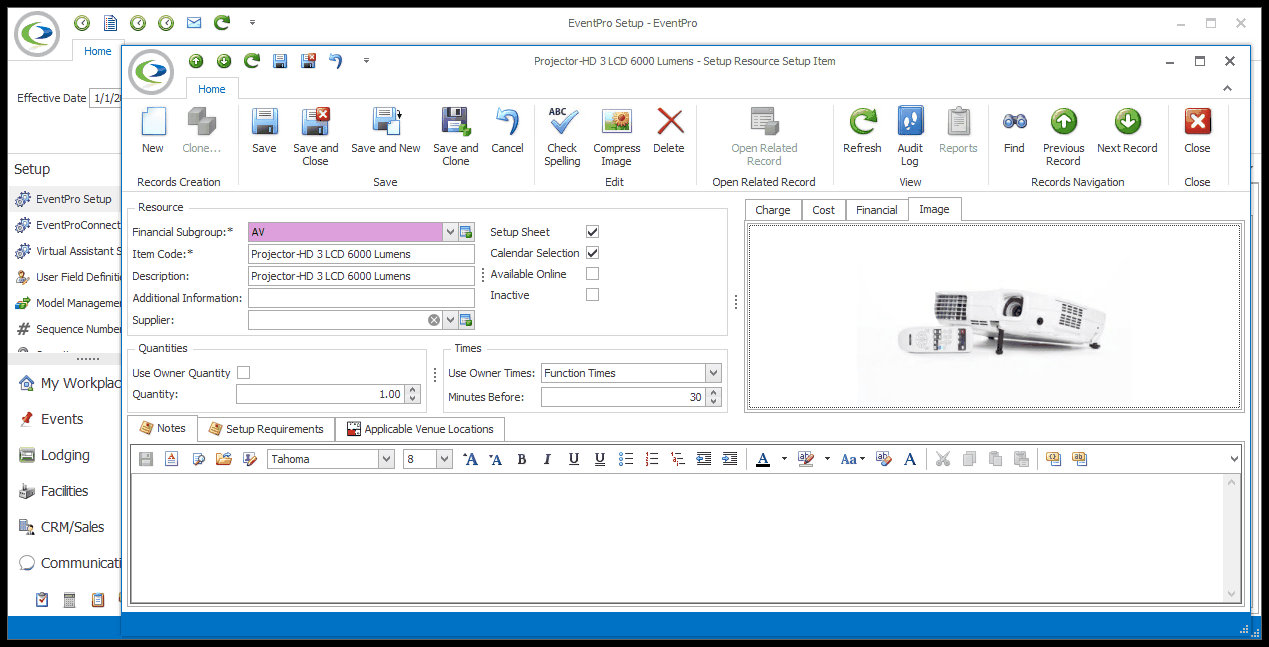The image size is (1269, 647).
Task: Grow font size in notes toolbar
Action: click(x=470, y=459)
